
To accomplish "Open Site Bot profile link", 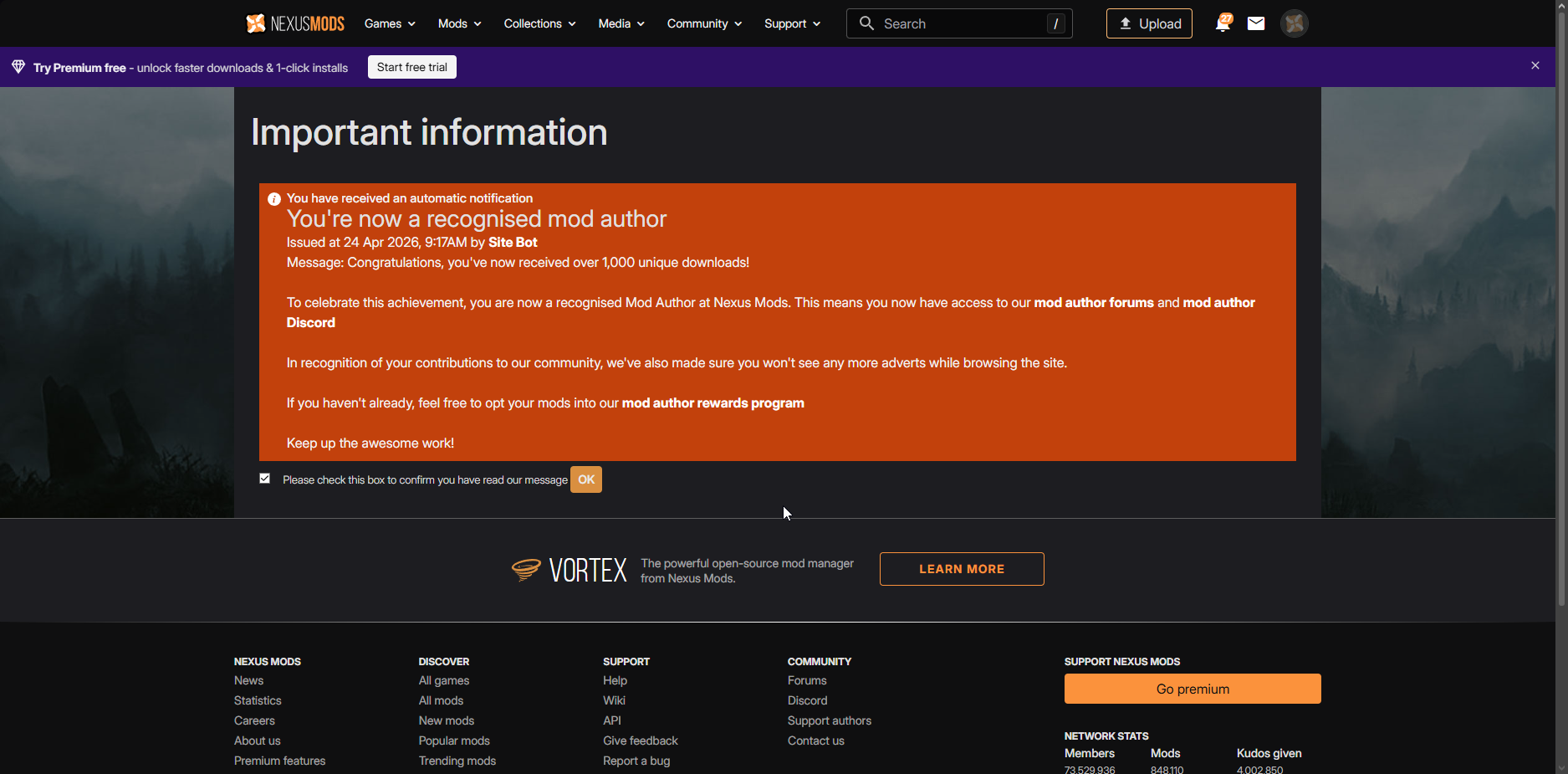I will (513, 243).
